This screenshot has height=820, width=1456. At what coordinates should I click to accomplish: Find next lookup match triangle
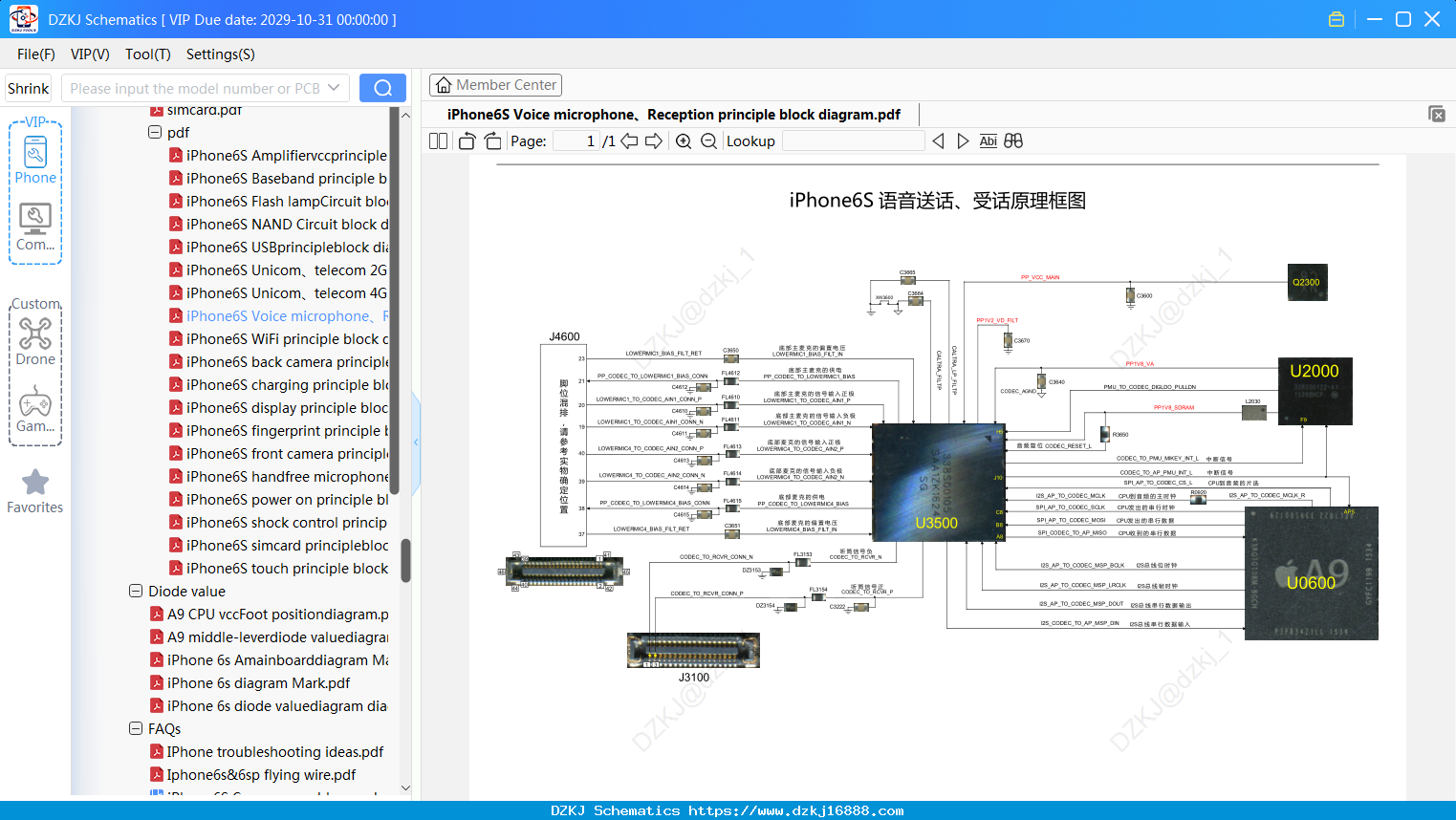point(963,141)
